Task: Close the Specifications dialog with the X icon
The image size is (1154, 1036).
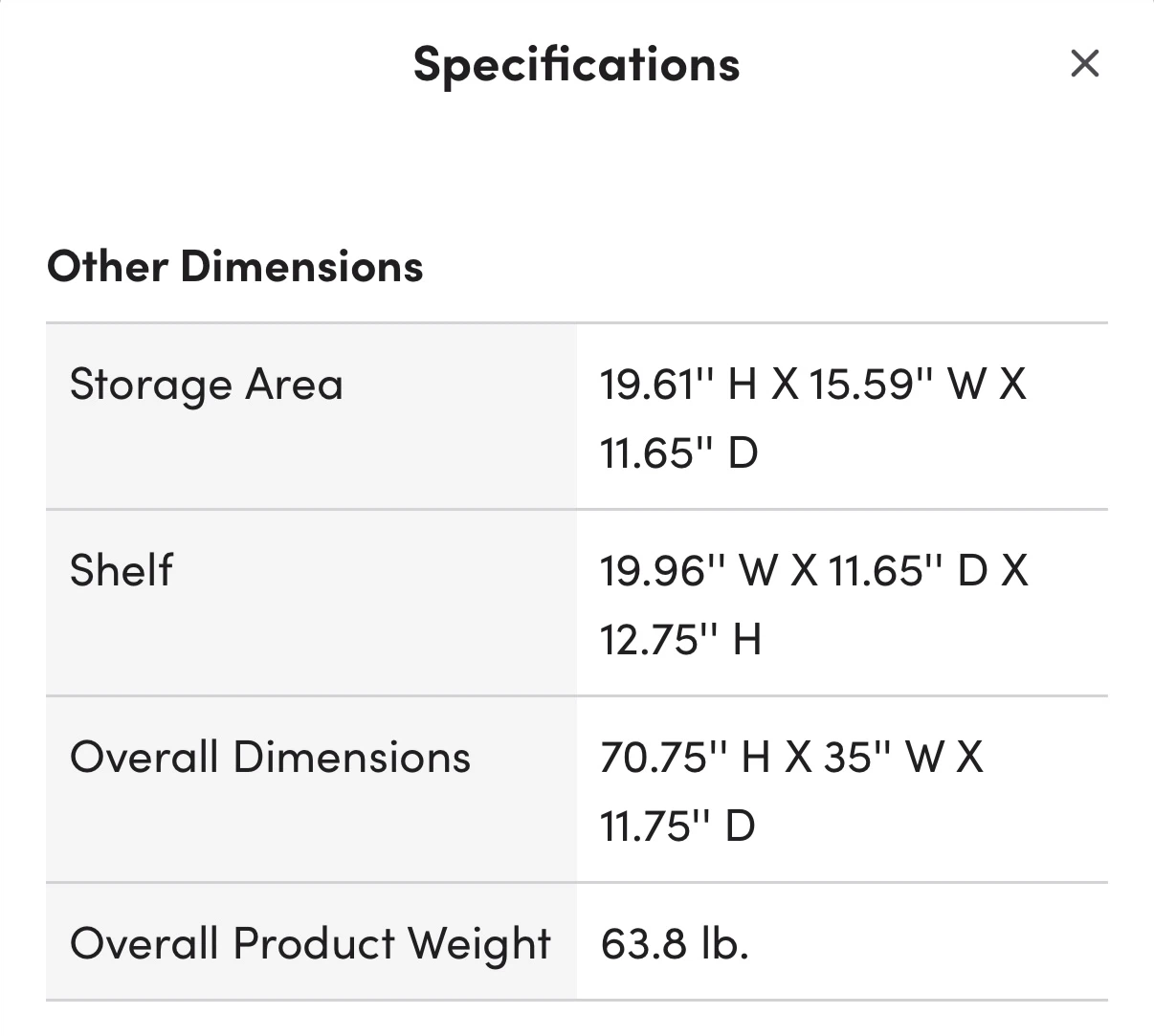Action: [1084, 64]
